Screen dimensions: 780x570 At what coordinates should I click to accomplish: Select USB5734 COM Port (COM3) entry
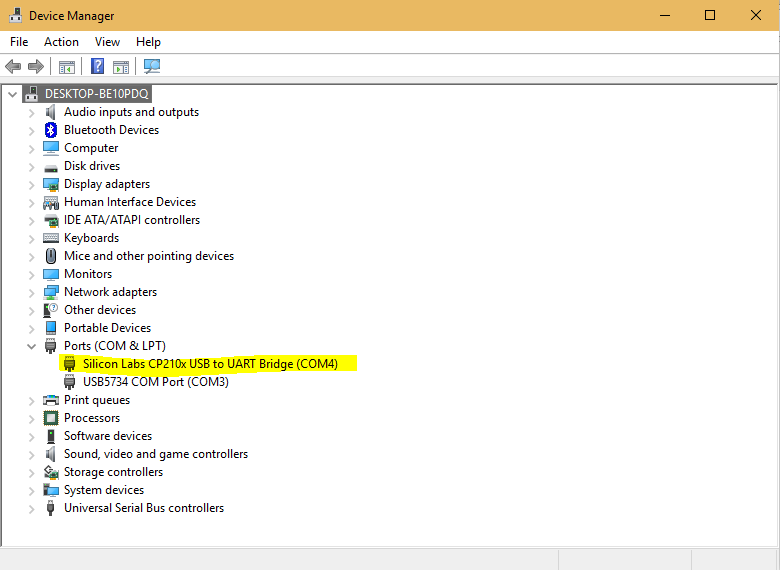pos(156,381)
